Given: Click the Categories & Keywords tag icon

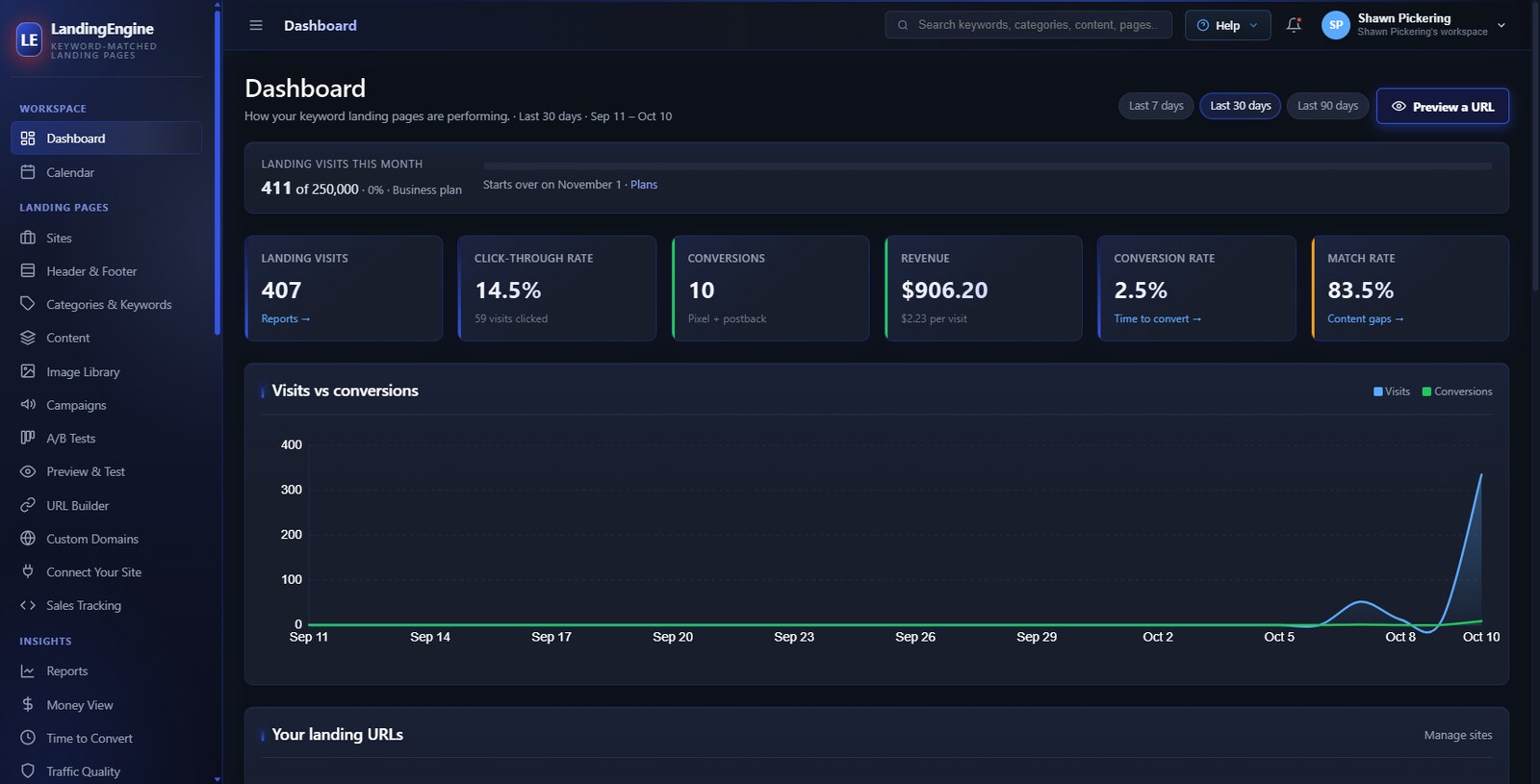Looking at the screenshot, I should point(28,304).
